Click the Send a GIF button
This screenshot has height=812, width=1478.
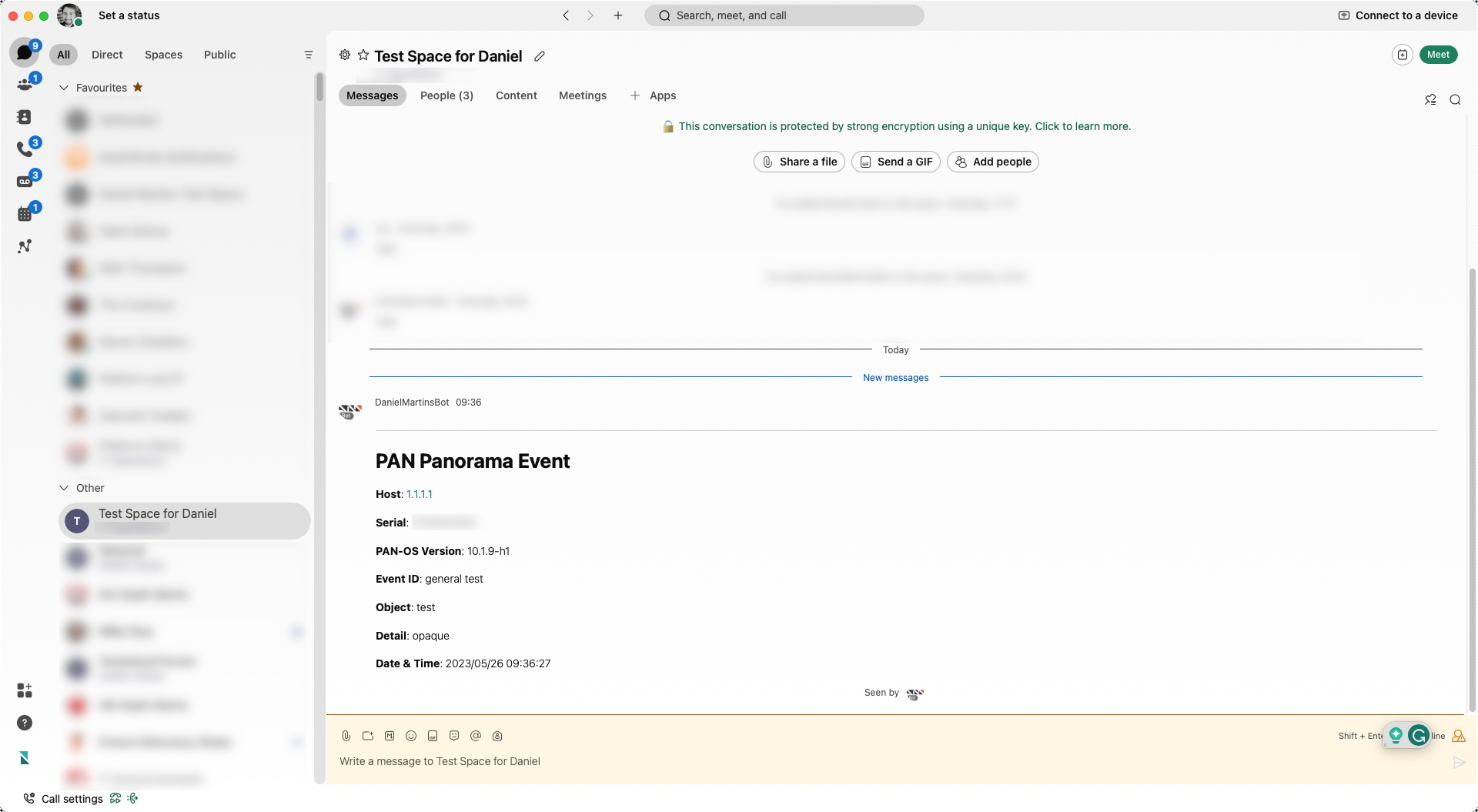[896, 162]
